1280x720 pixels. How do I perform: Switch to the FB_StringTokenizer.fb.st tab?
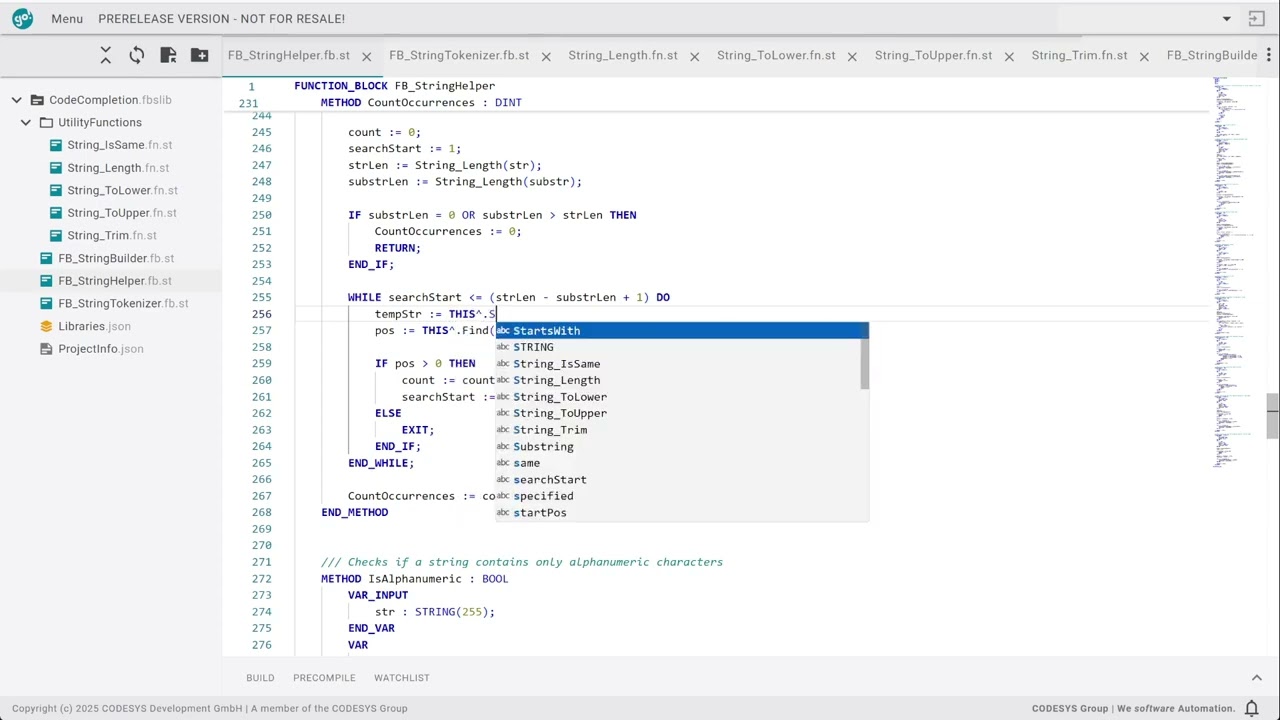click(459, 55)
